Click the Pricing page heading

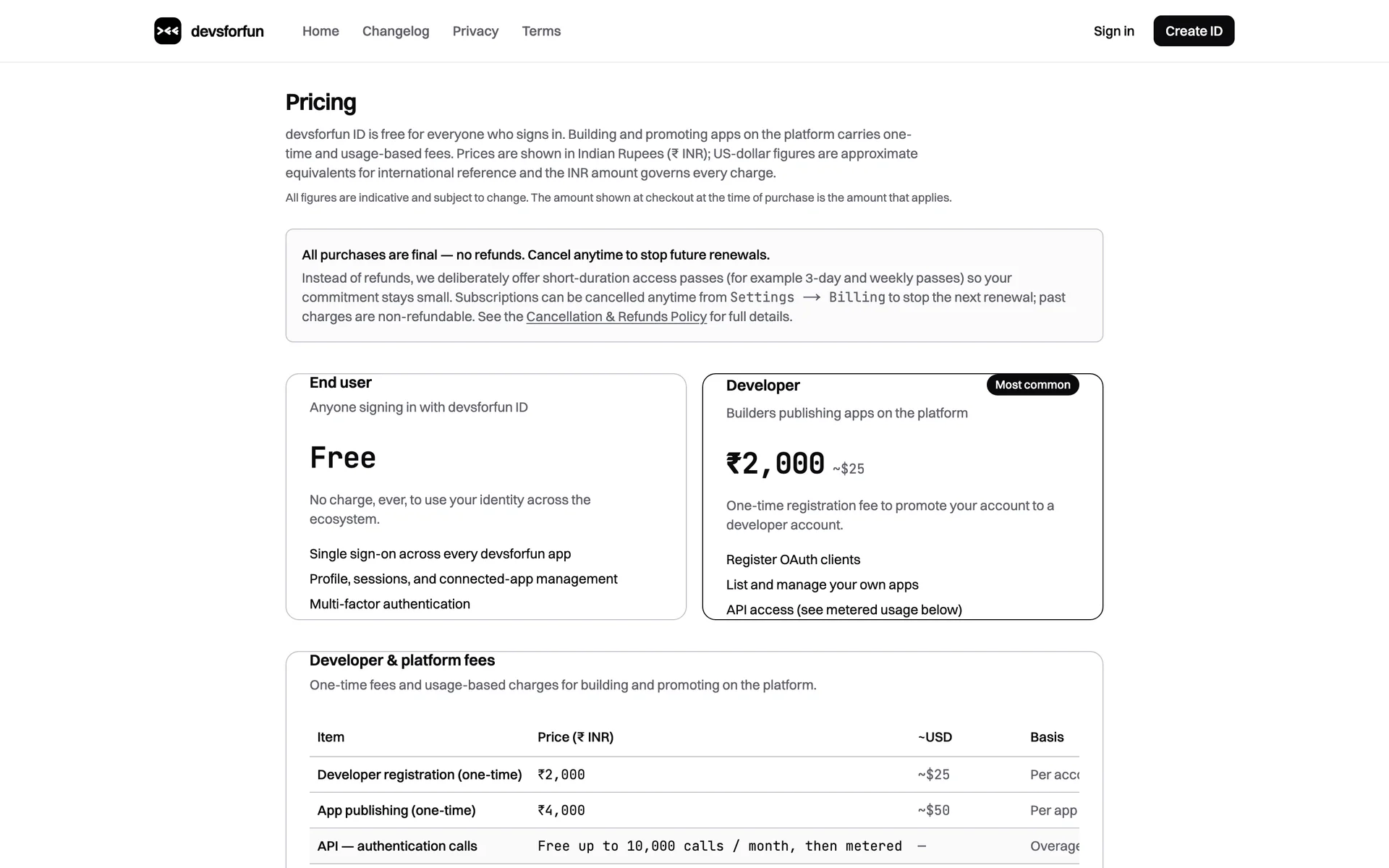[320, 102]
